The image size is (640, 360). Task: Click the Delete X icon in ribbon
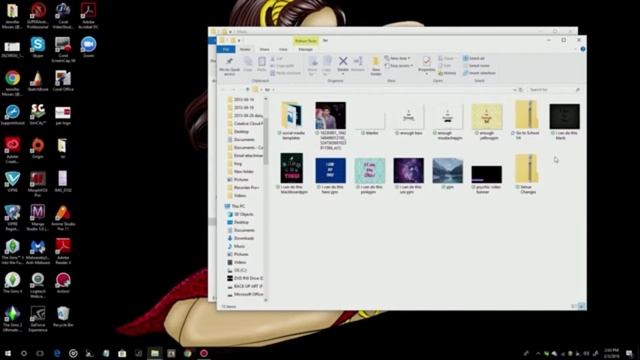click(343, 61)
